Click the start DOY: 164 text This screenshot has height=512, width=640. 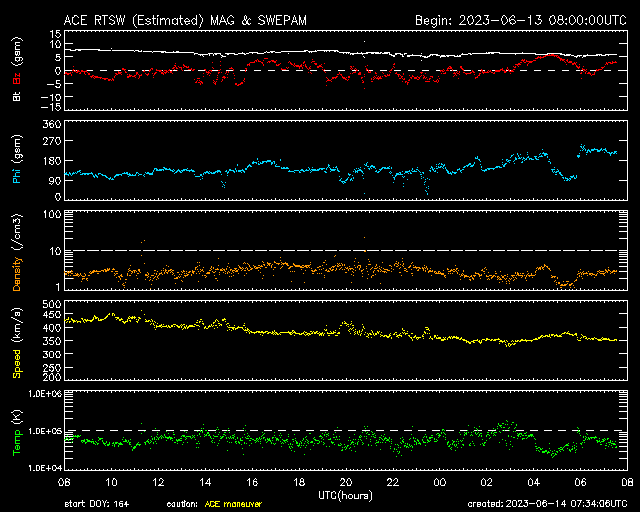pos(97,504)
